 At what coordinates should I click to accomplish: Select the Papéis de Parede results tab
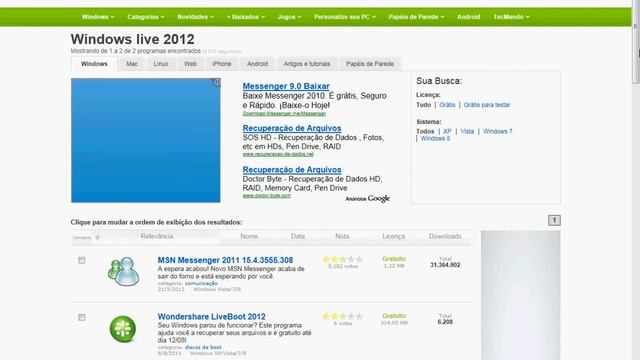coord(370,64)
